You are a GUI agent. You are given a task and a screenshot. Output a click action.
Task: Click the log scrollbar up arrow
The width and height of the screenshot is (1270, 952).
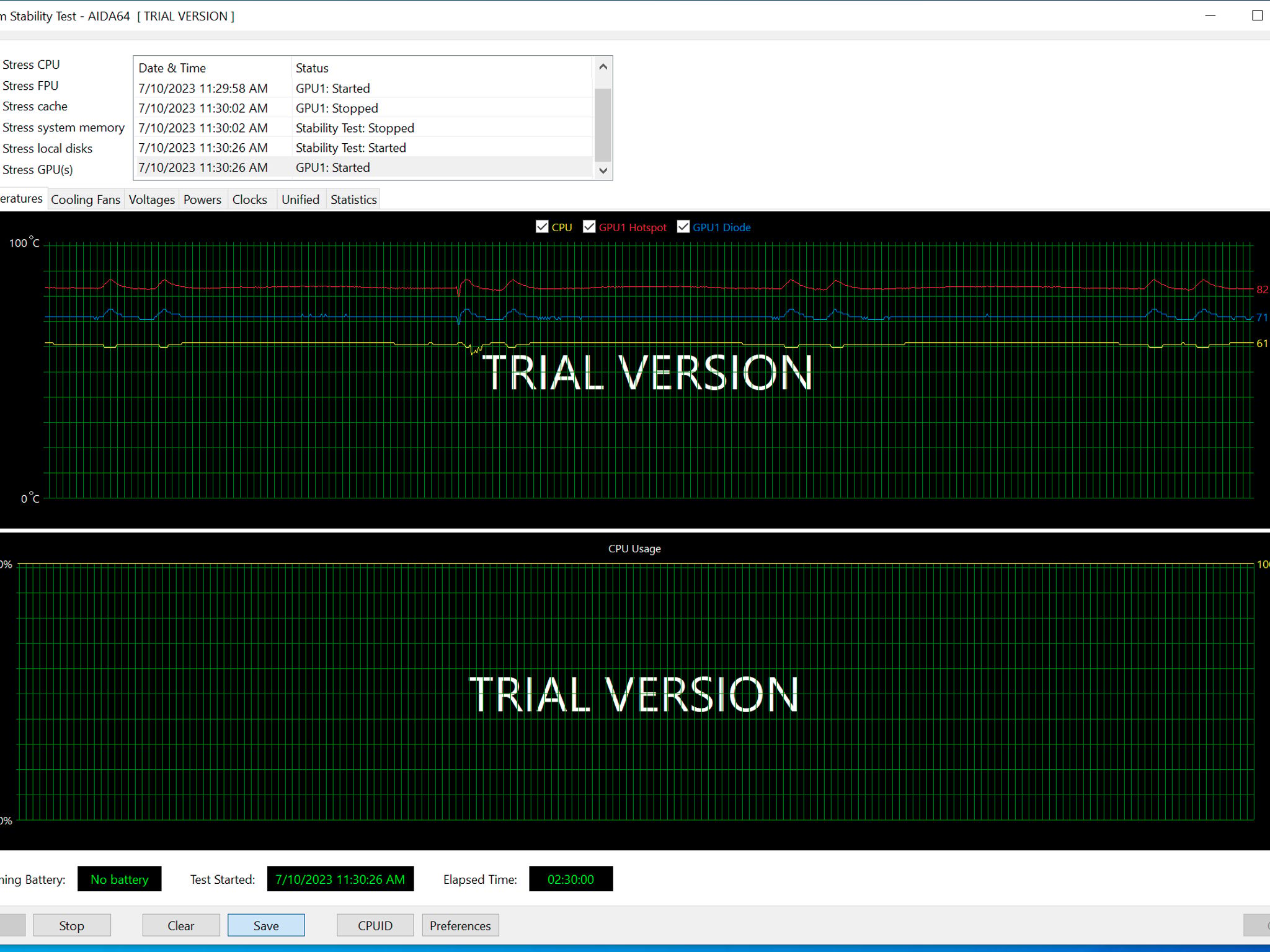(x=603, y=66)
